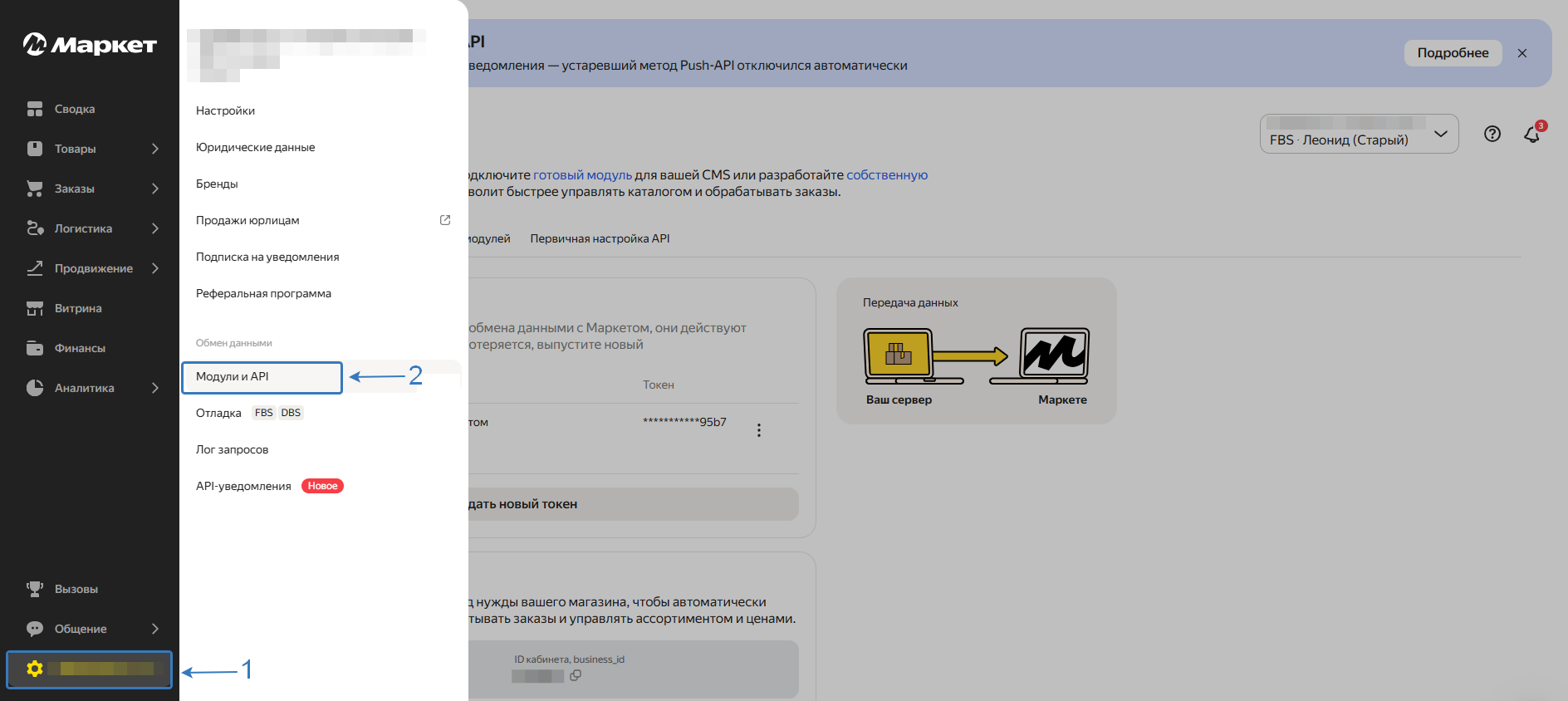The height and width of the screenshot is (701, 1568).
Task: Close the Push-API notification banner
Action: (1522, 53)
